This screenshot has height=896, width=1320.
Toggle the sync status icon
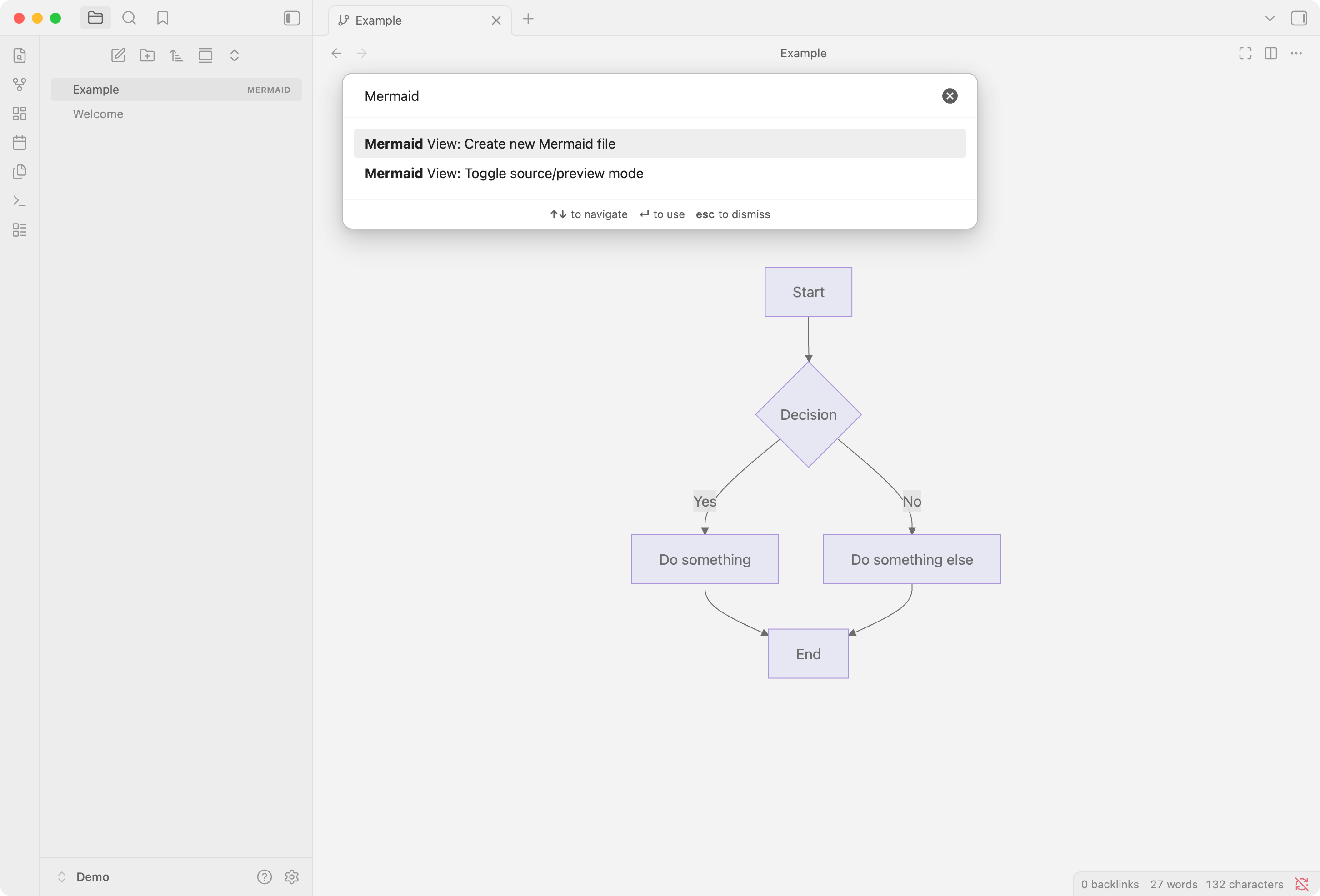coord(1301,884)
